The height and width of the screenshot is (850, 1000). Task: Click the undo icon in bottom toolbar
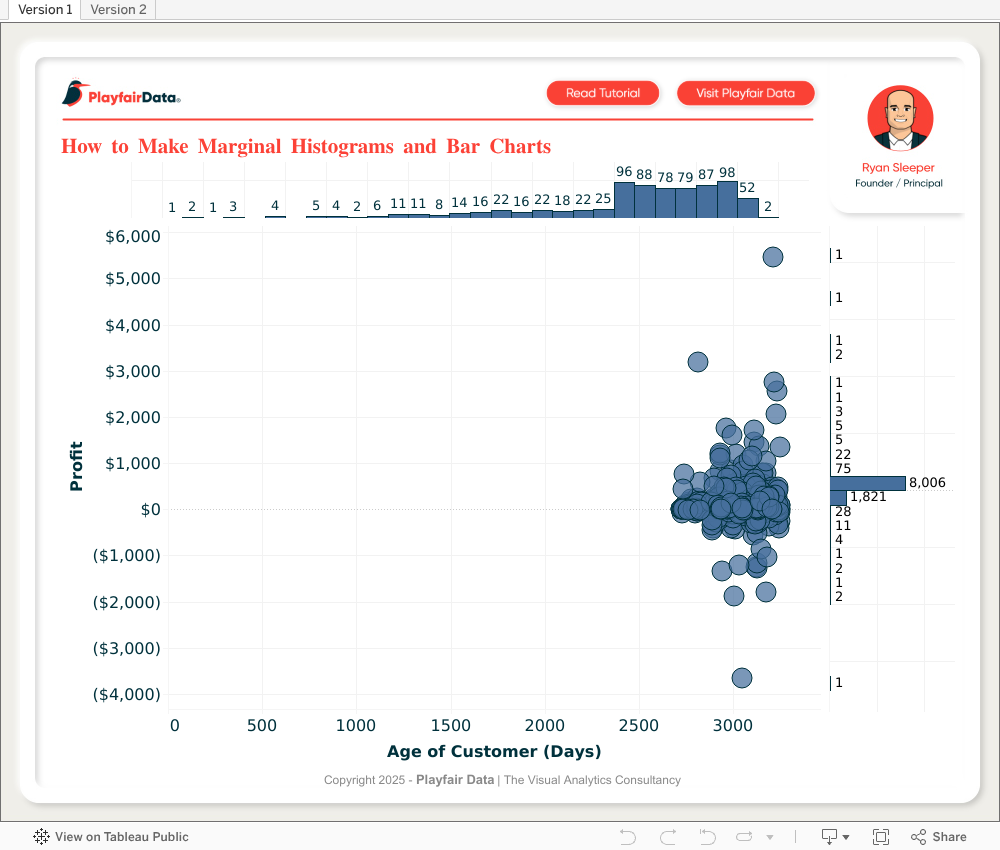628,837
